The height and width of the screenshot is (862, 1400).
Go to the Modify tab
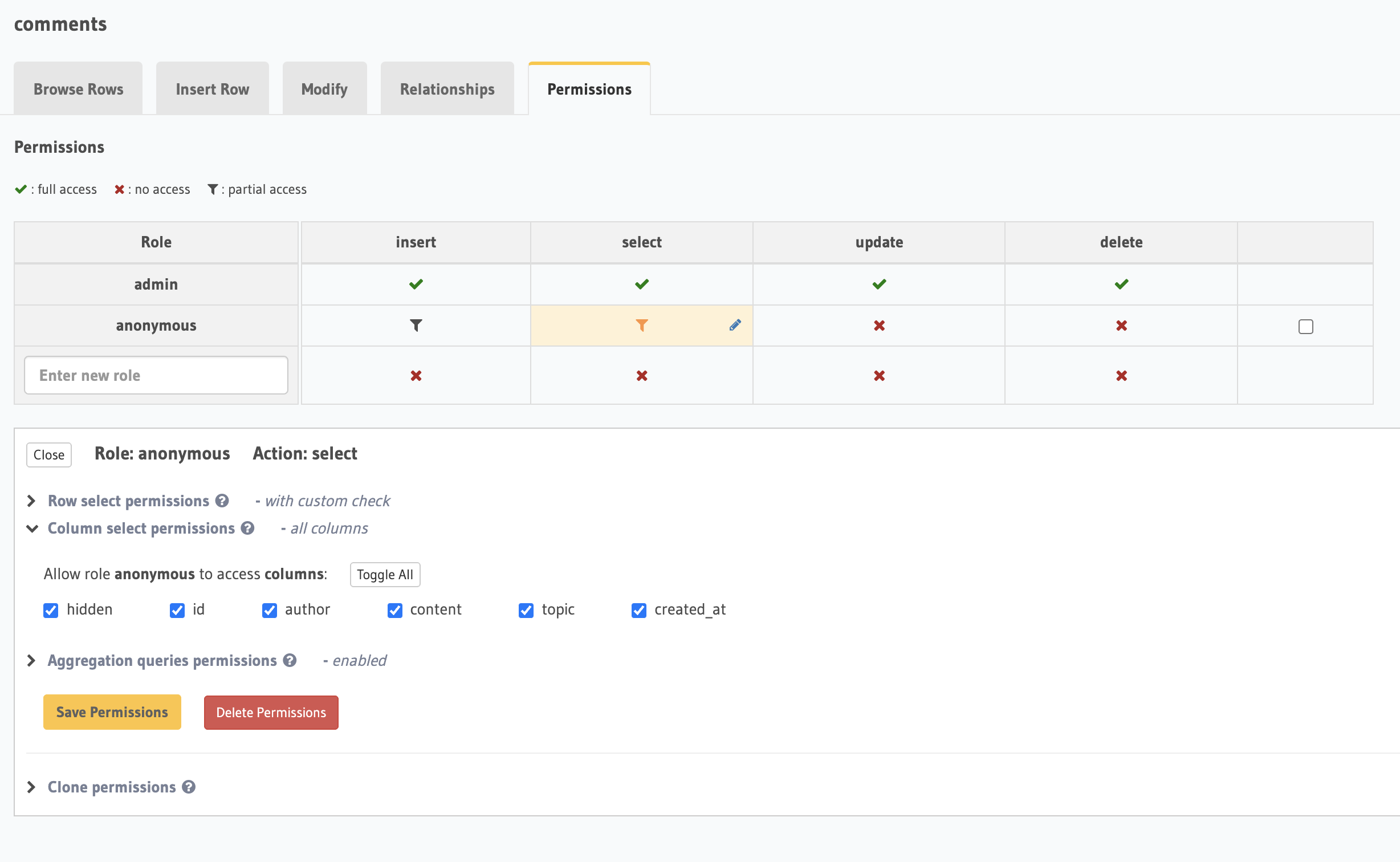point(324,89)
